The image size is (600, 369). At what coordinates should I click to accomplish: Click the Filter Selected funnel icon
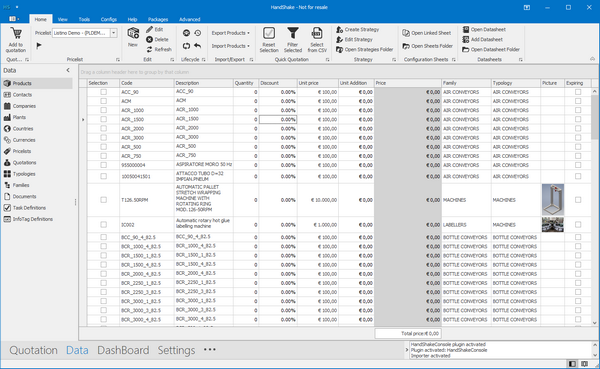click(293, 33)
